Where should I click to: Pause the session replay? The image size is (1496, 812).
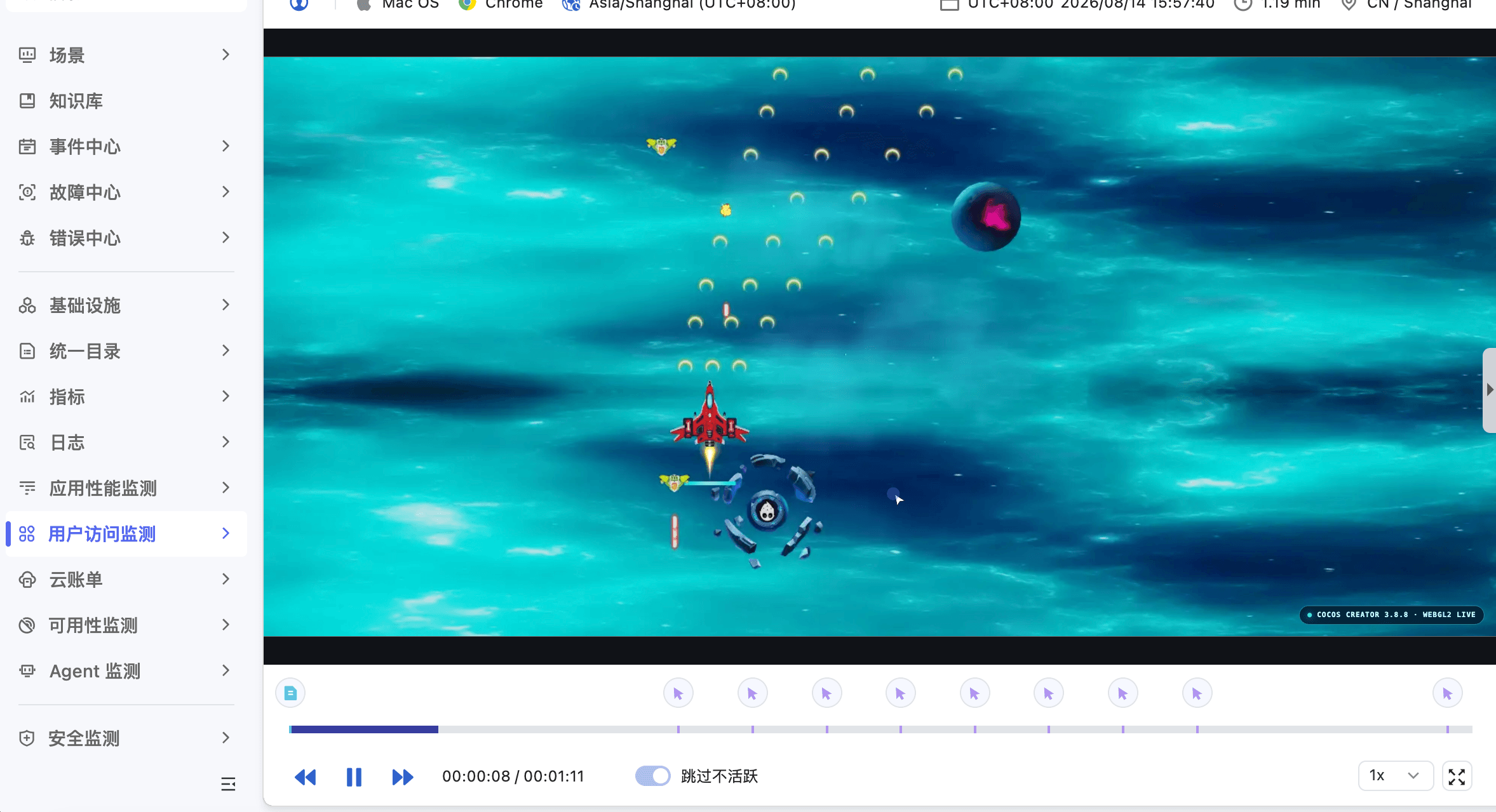tap(354, 777)
